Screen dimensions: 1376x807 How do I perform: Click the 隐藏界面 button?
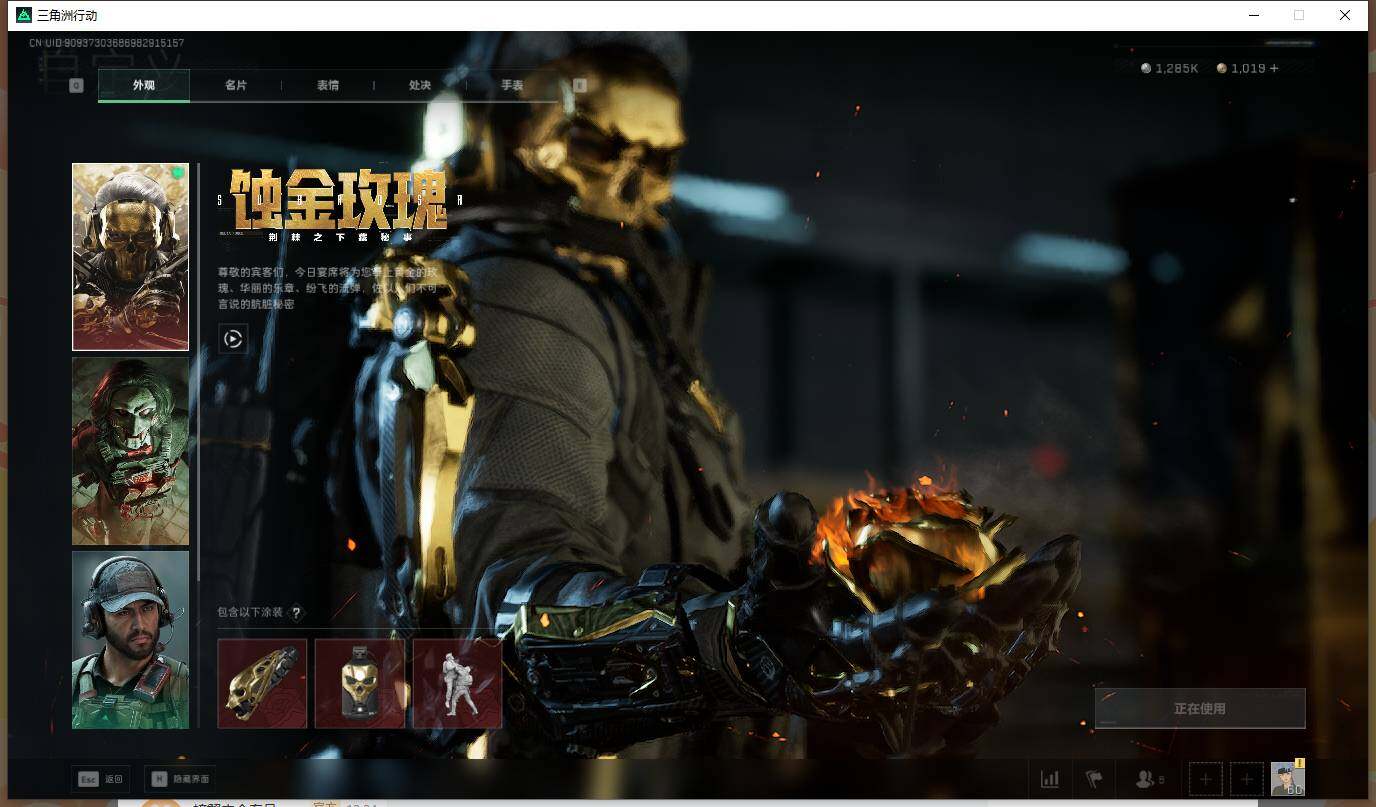tap(180, 779)
